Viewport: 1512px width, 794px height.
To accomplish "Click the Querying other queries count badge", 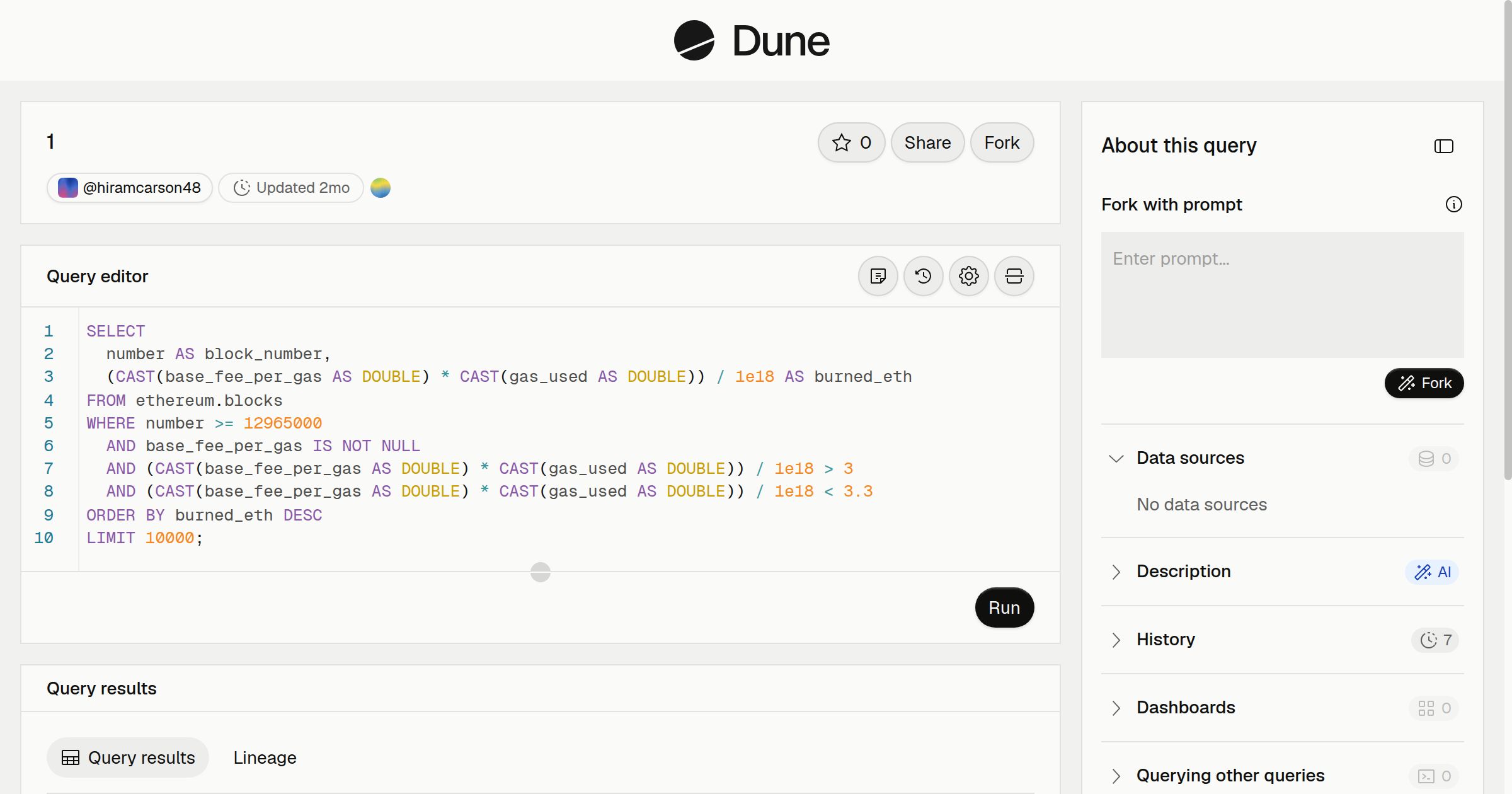I will pyautogui.click(x=1434, y=776).
